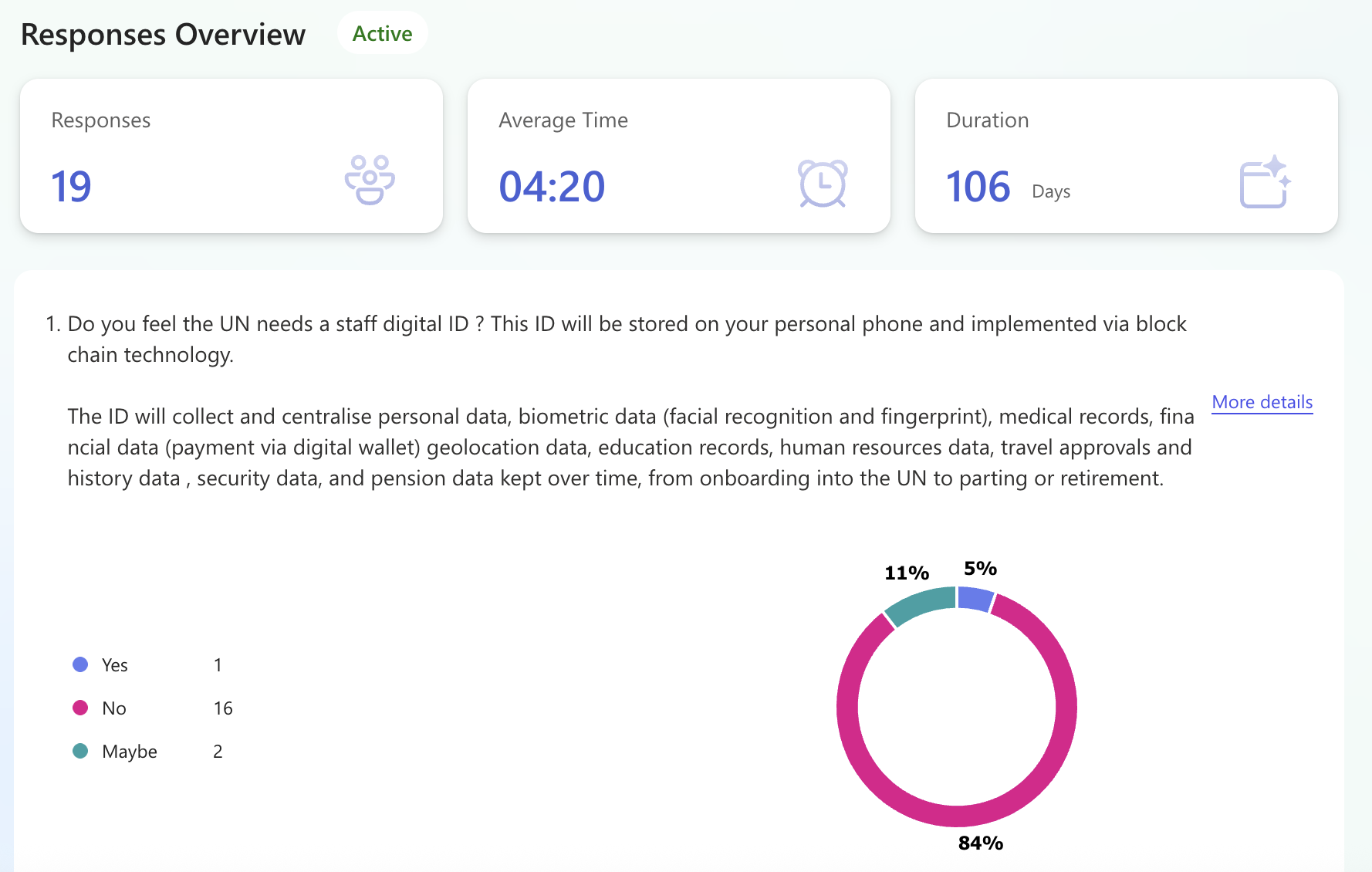Click the blue Yes donut segment

pos(975,598)
